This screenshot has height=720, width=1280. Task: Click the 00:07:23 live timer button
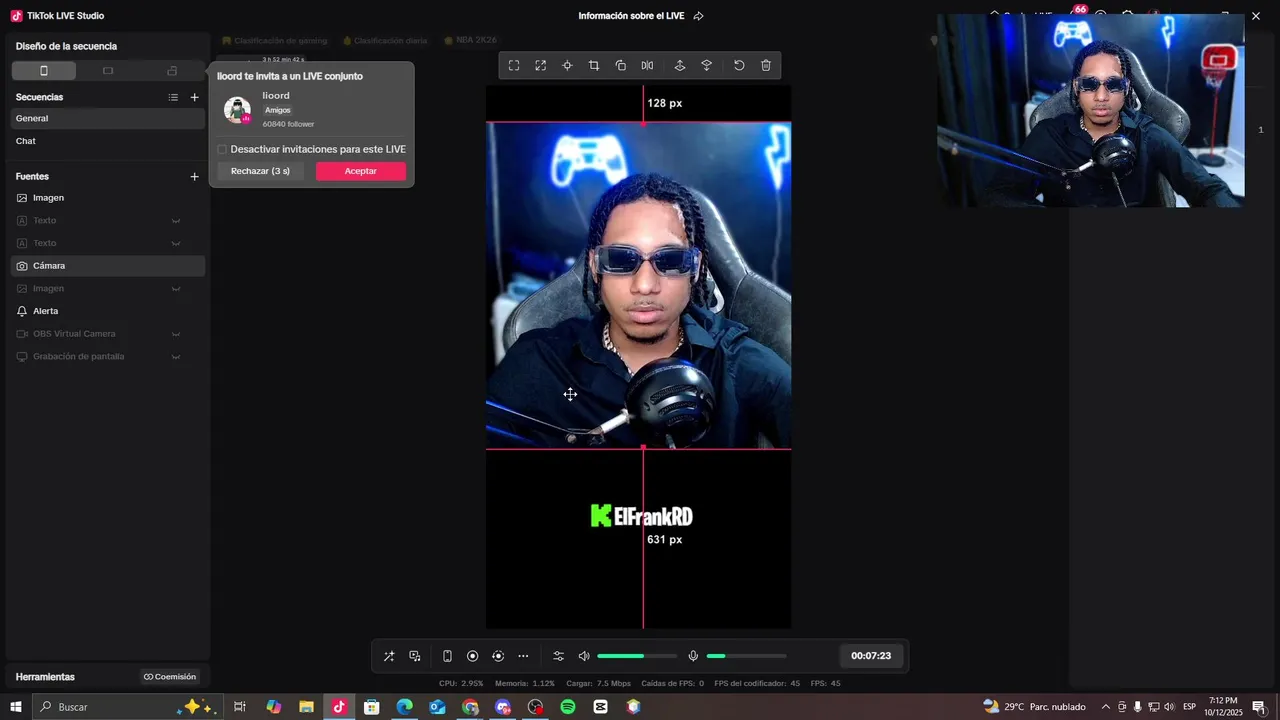click(871, 656)
